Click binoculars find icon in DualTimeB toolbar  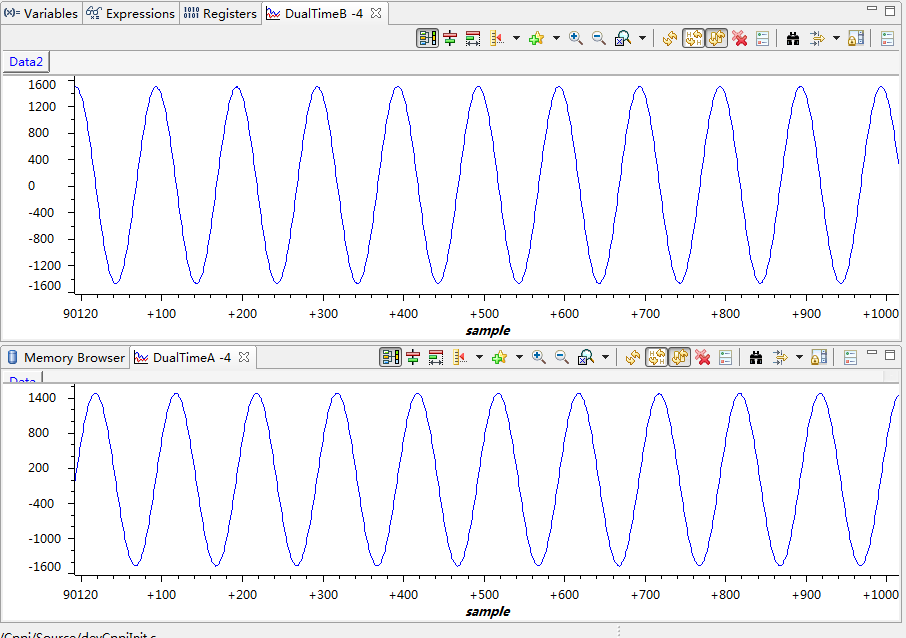(793, 39)
